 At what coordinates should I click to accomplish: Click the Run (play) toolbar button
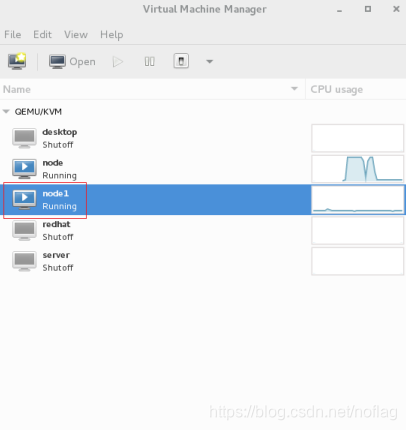pos(118,62)
